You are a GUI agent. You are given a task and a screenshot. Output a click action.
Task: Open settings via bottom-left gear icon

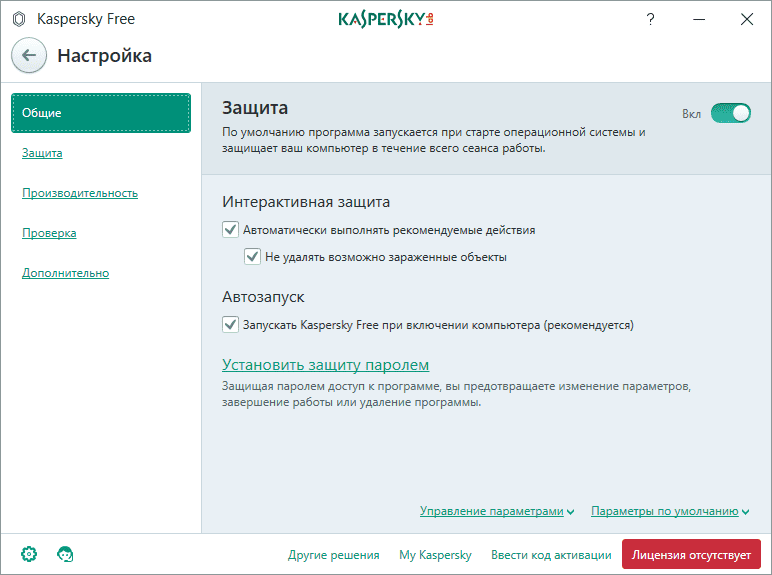[29, 554]
